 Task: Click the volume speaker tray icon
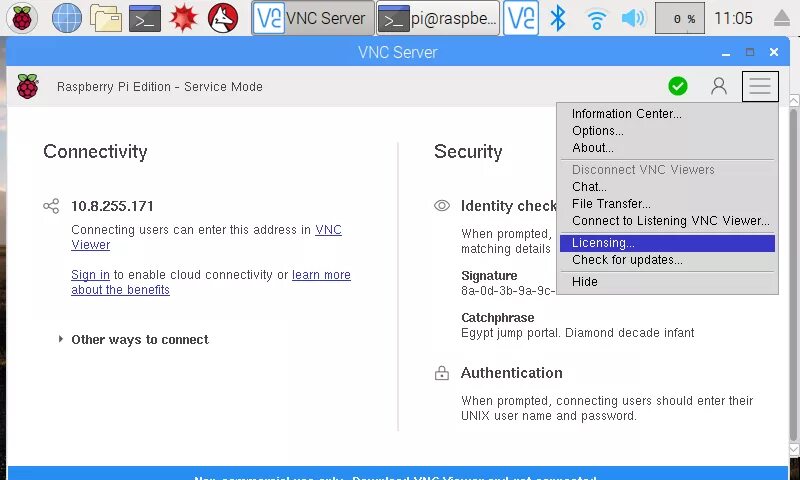[x=633, y=18]
